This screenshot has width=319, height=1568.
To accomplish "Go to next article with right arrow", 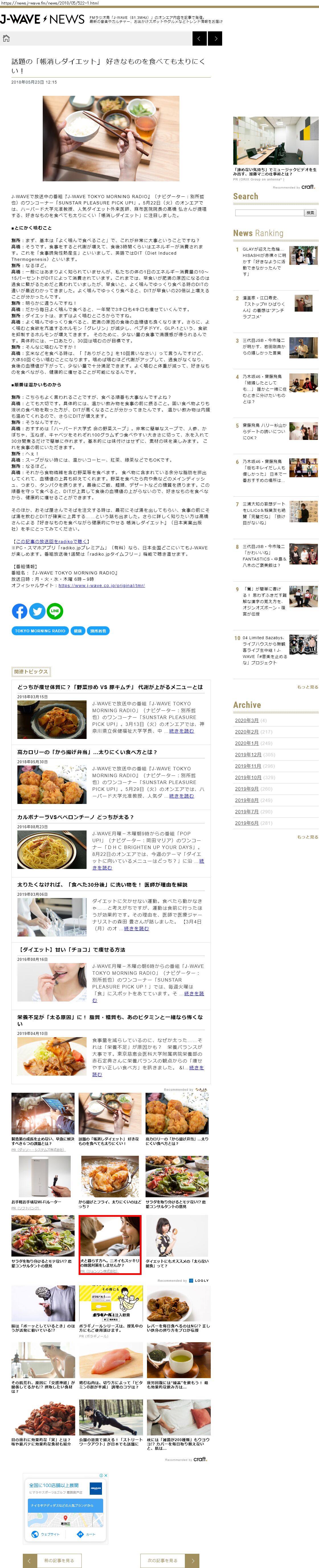I will click(214, 39).
